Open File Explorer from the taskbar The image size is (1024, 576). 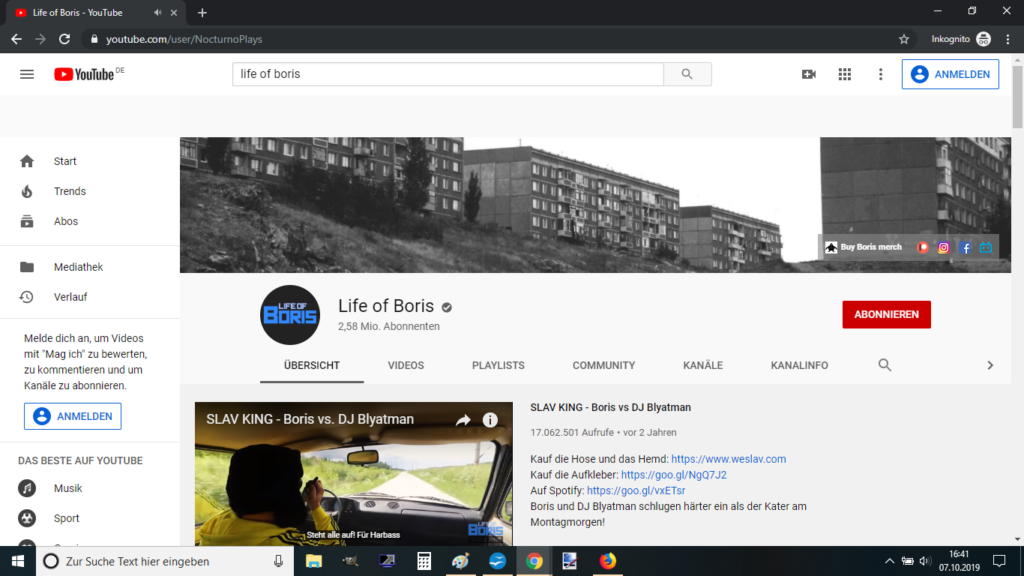point(313,561)
